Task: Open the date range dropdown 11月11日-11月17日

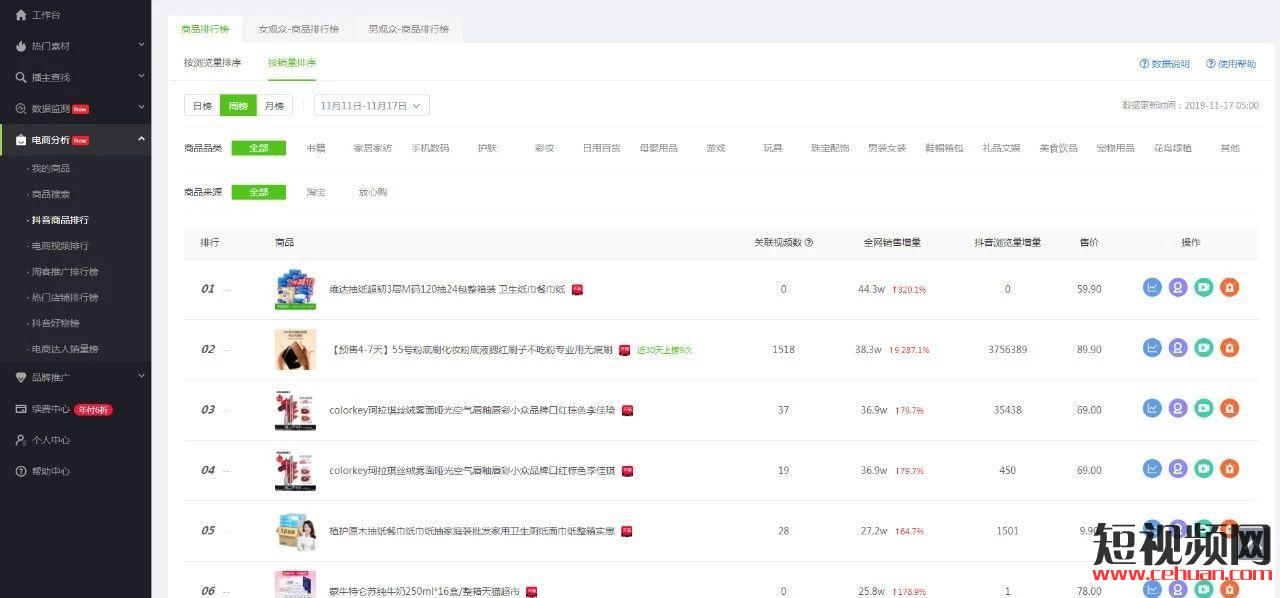Action: [x=371, y=105]
